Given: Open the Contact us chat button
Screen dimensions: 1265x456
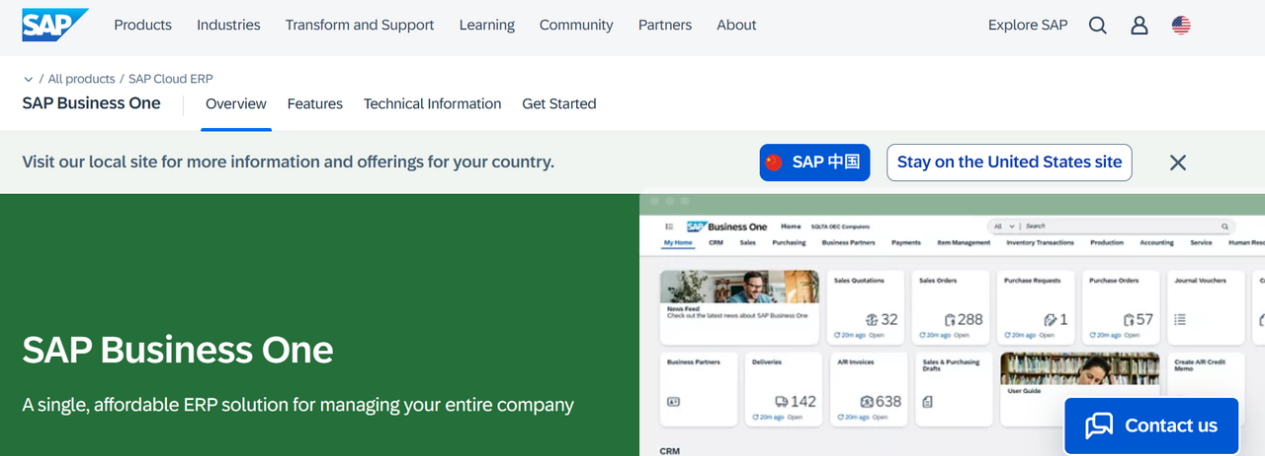Looking at the screenshot, I should 1151,425.
